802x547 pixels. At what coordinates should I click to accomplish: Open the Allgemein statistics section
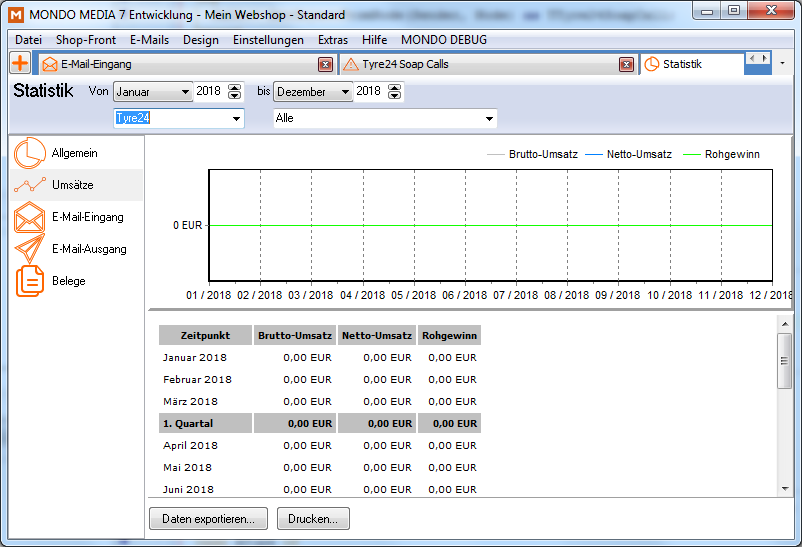[74, 153]
